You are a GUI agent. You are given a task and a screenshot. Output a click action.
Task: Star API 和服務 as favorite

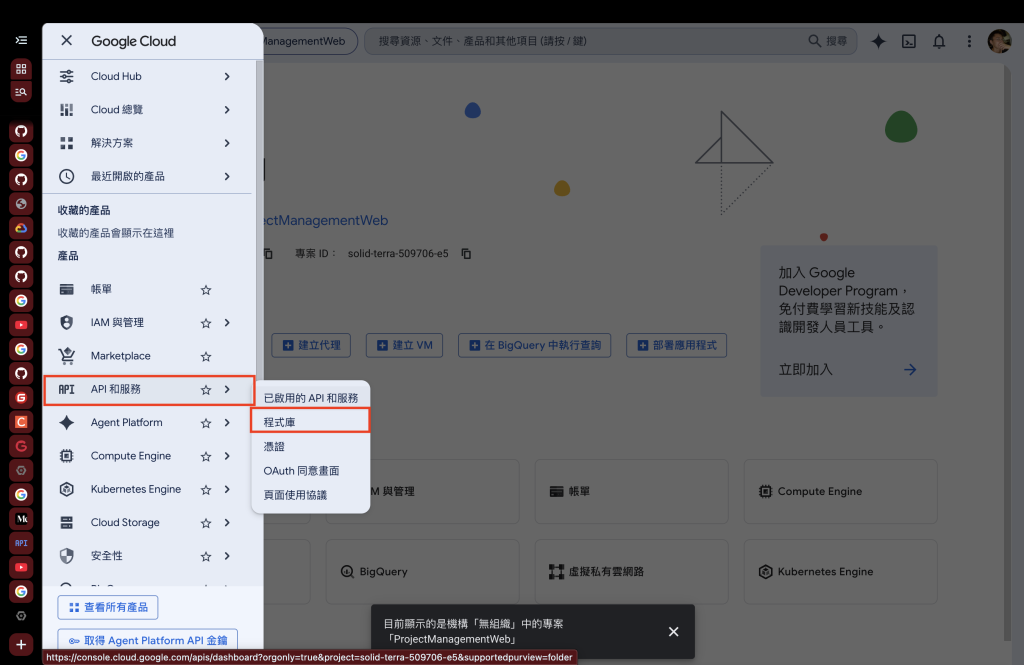point(206,390)
